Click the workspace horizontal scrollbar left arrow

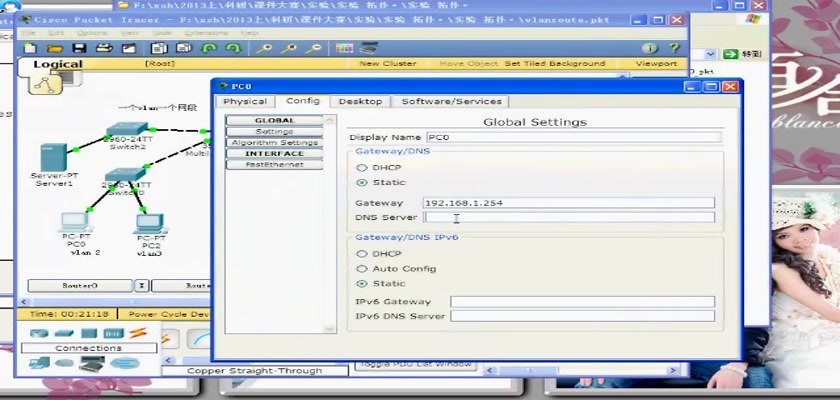tap(22, 302)
